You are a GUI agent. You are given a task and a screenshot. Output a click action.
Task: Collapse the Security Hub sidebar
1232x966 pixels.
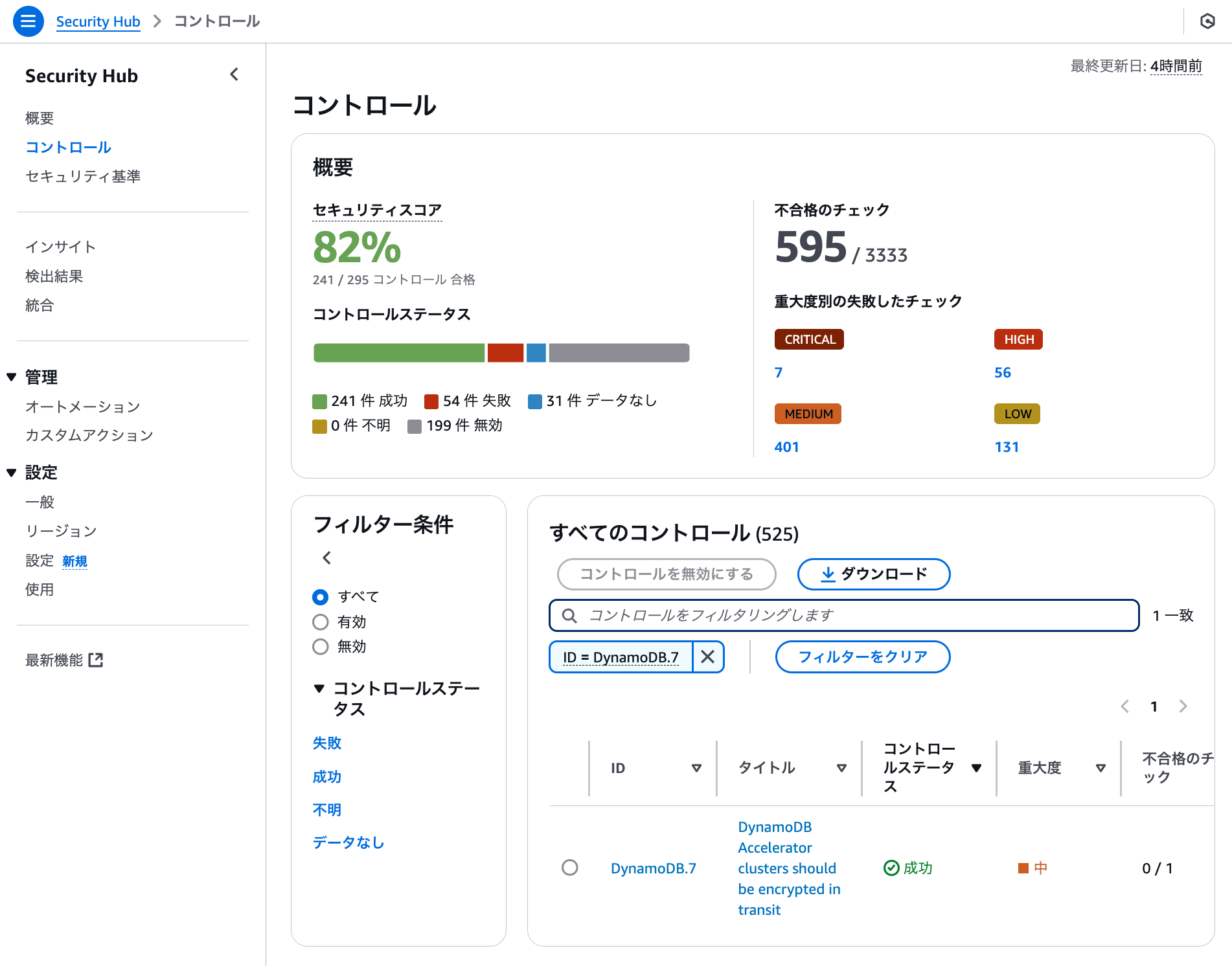pyautogui.click(x=234, y=75)
